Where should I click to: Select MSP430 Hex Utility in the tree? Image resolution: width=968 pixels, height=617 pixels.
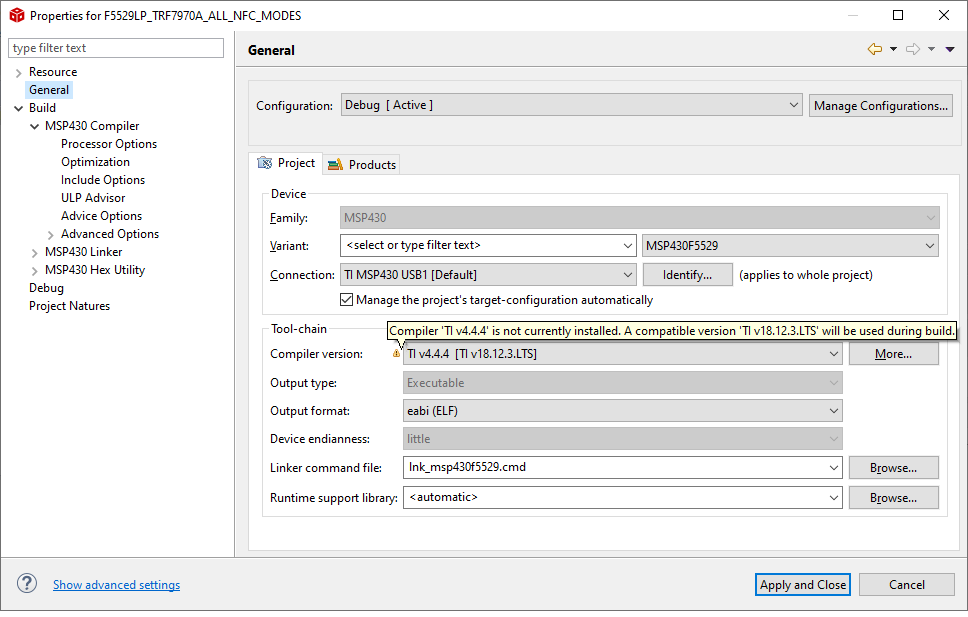95,270
